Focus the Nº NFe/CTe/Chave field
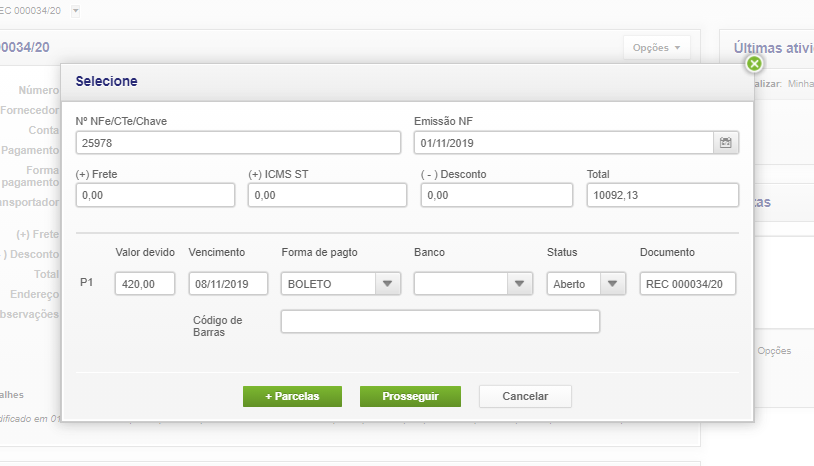The height and width of the screenshot is (466, 814). (x=238, y=143)
